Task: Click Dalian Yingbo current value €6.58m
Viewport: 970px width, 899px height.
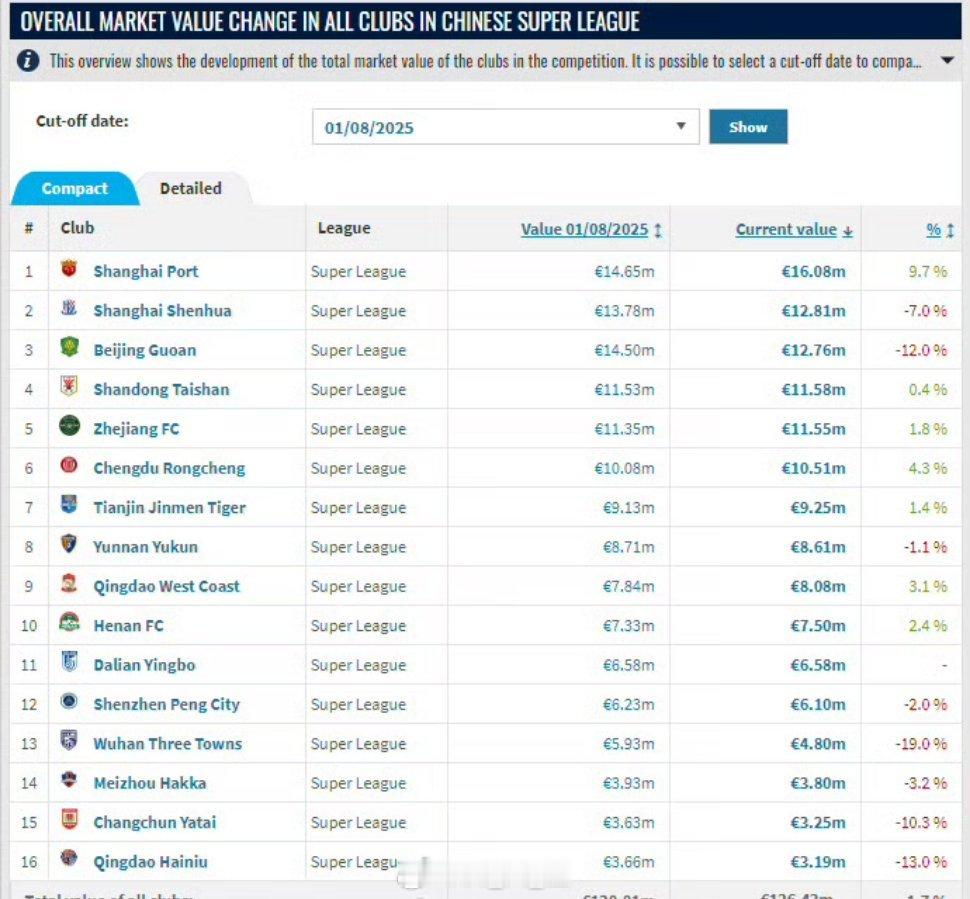Action: coord(818,665)
